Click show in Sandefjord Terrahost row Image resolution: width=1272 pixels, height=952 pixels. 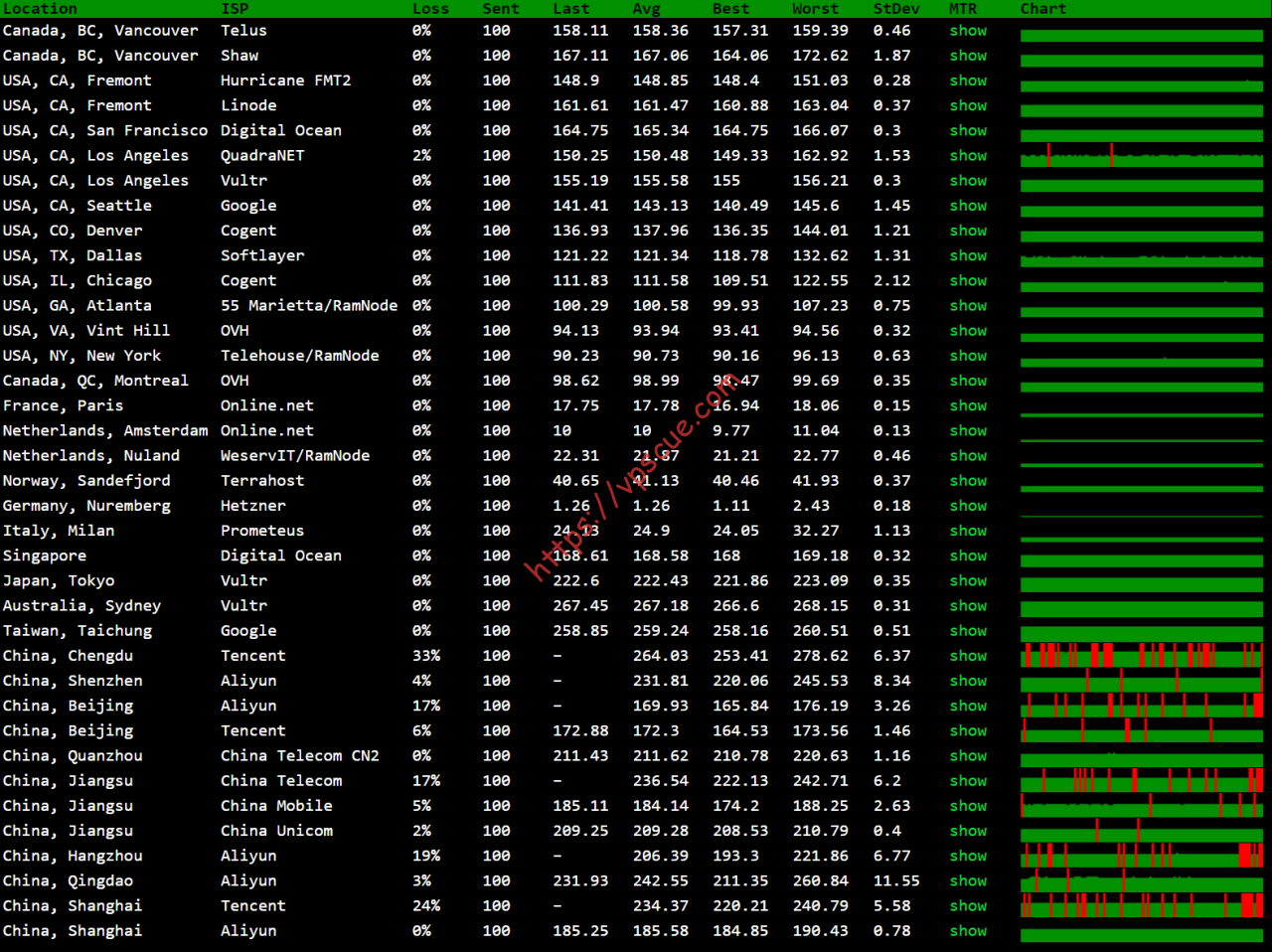pos(968,481)
